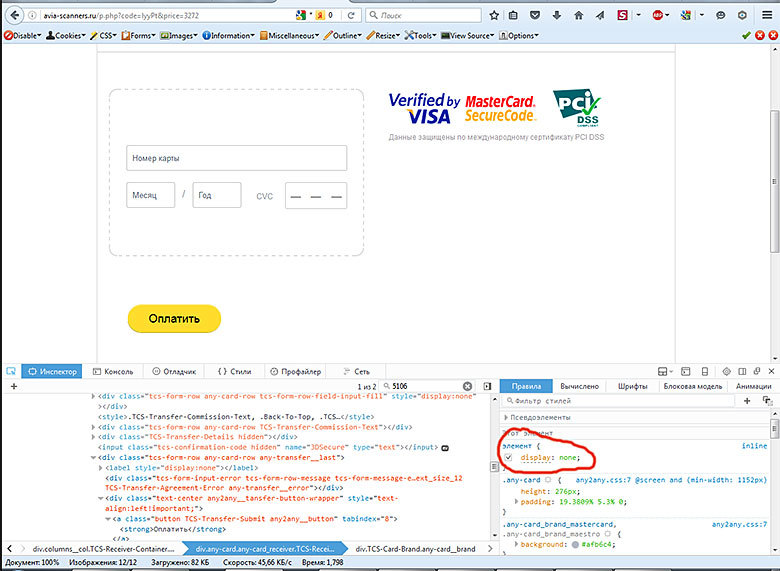Open the View Source dropdown menu

point(468,35)
